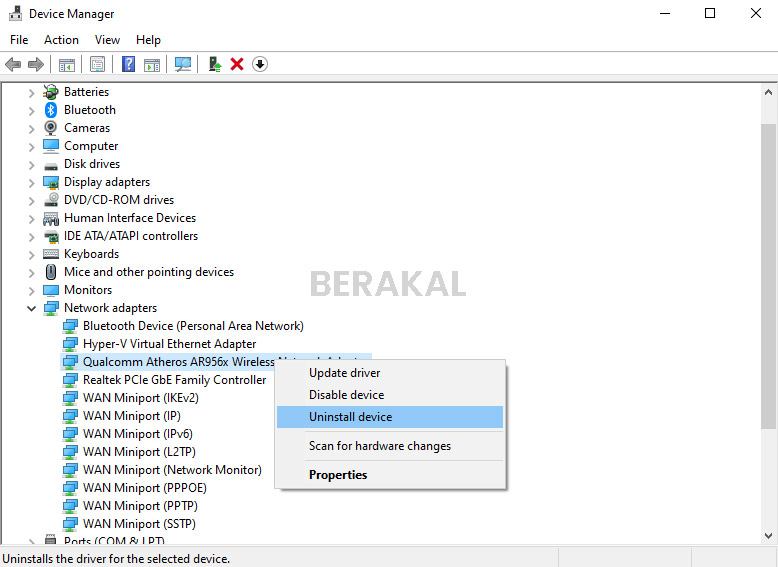Expand the Monitors node
Image resolution: width=778 pixels, height=567 pixels.
pos(31,291)
